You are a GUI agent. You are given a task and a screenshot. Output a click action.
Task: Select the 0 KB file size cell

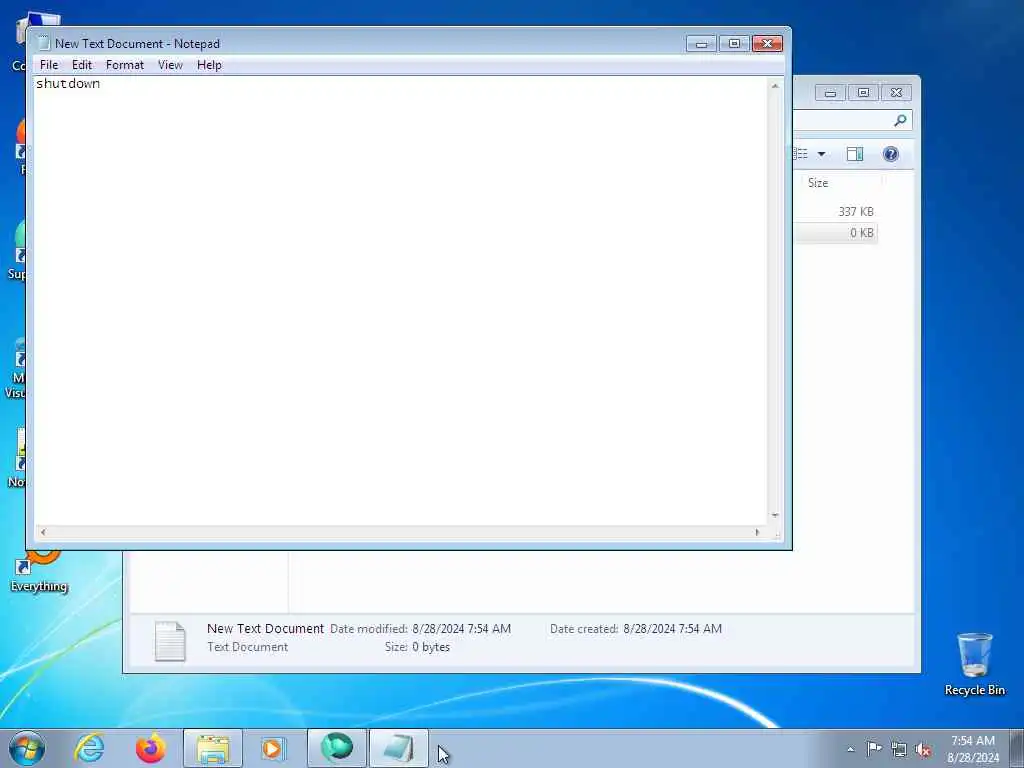point(861,233)
